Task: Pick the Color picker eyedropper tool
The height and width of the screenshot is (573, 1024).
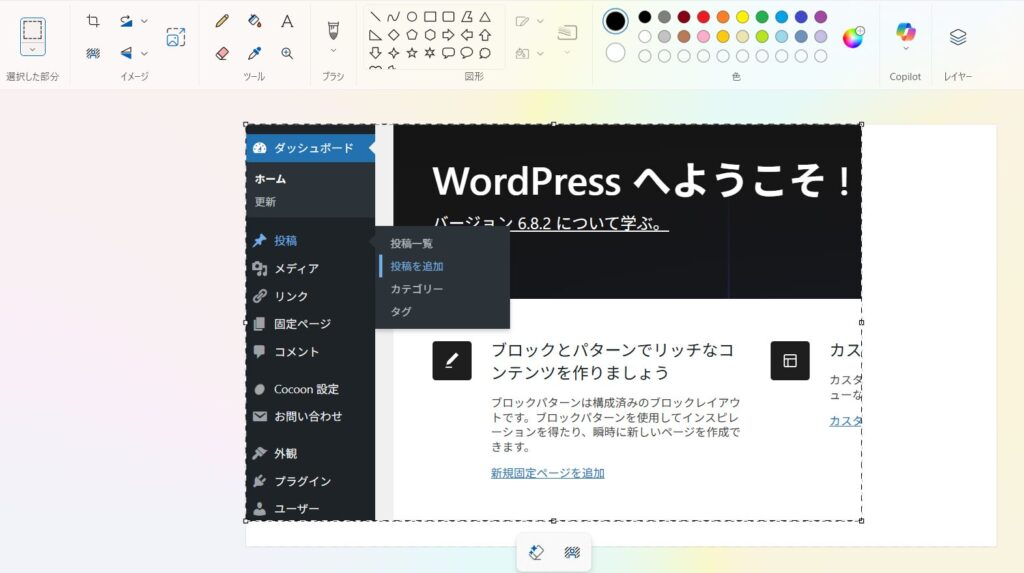Action: click(x=255, y=53)
